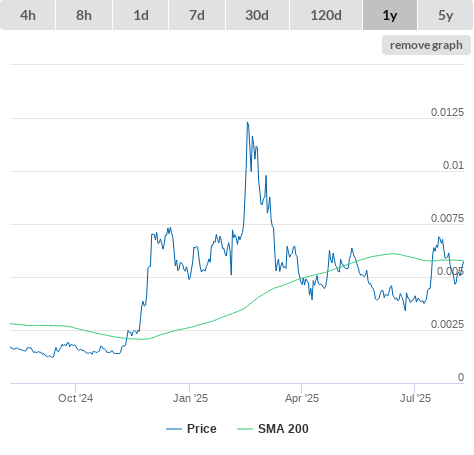Click the Oct '24 axis label
The image size is (474, 455).
(x=75, y=398)
